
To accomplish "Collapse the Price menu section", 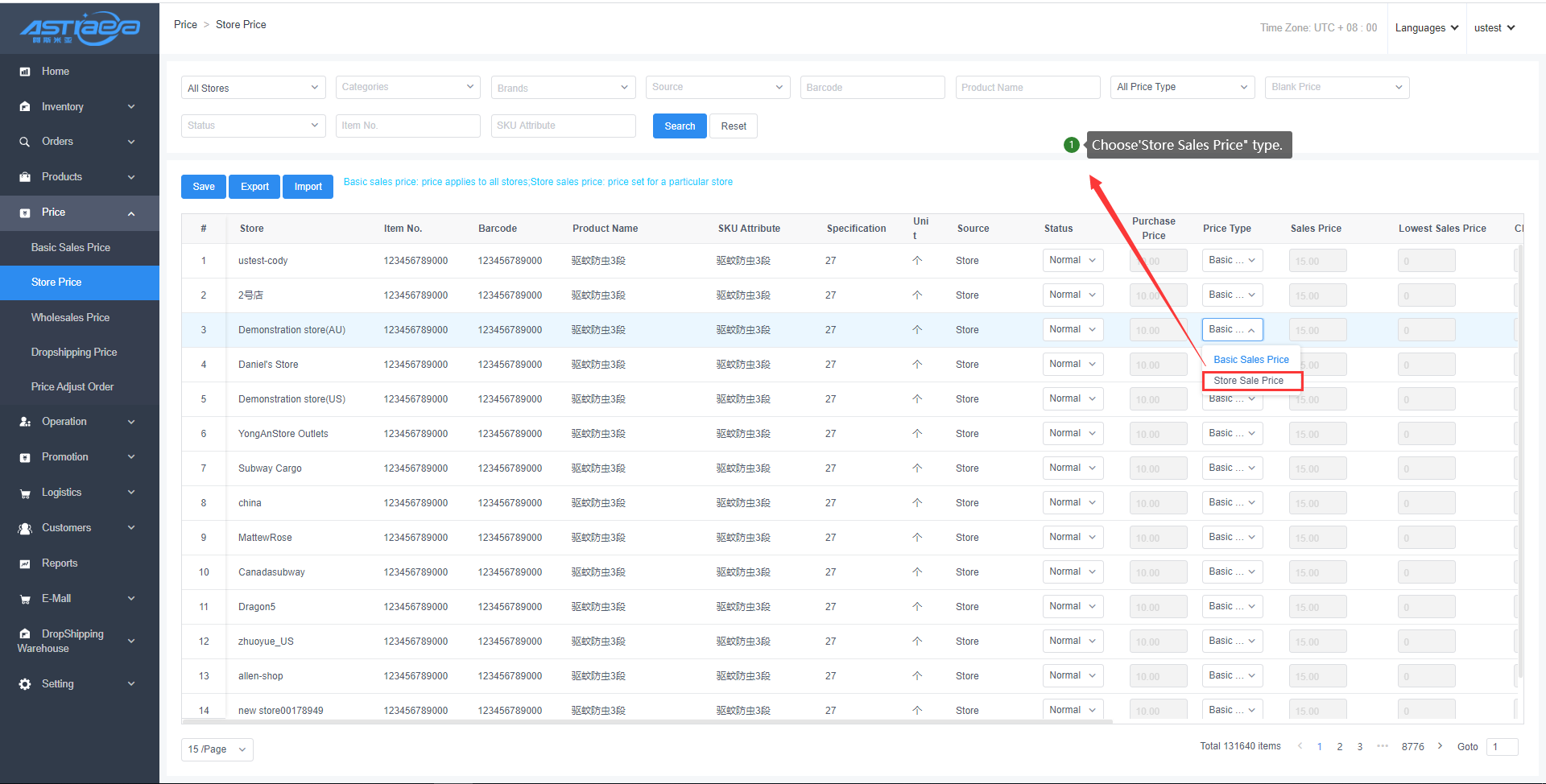I will pyautogui.click(x=131, y=213).
